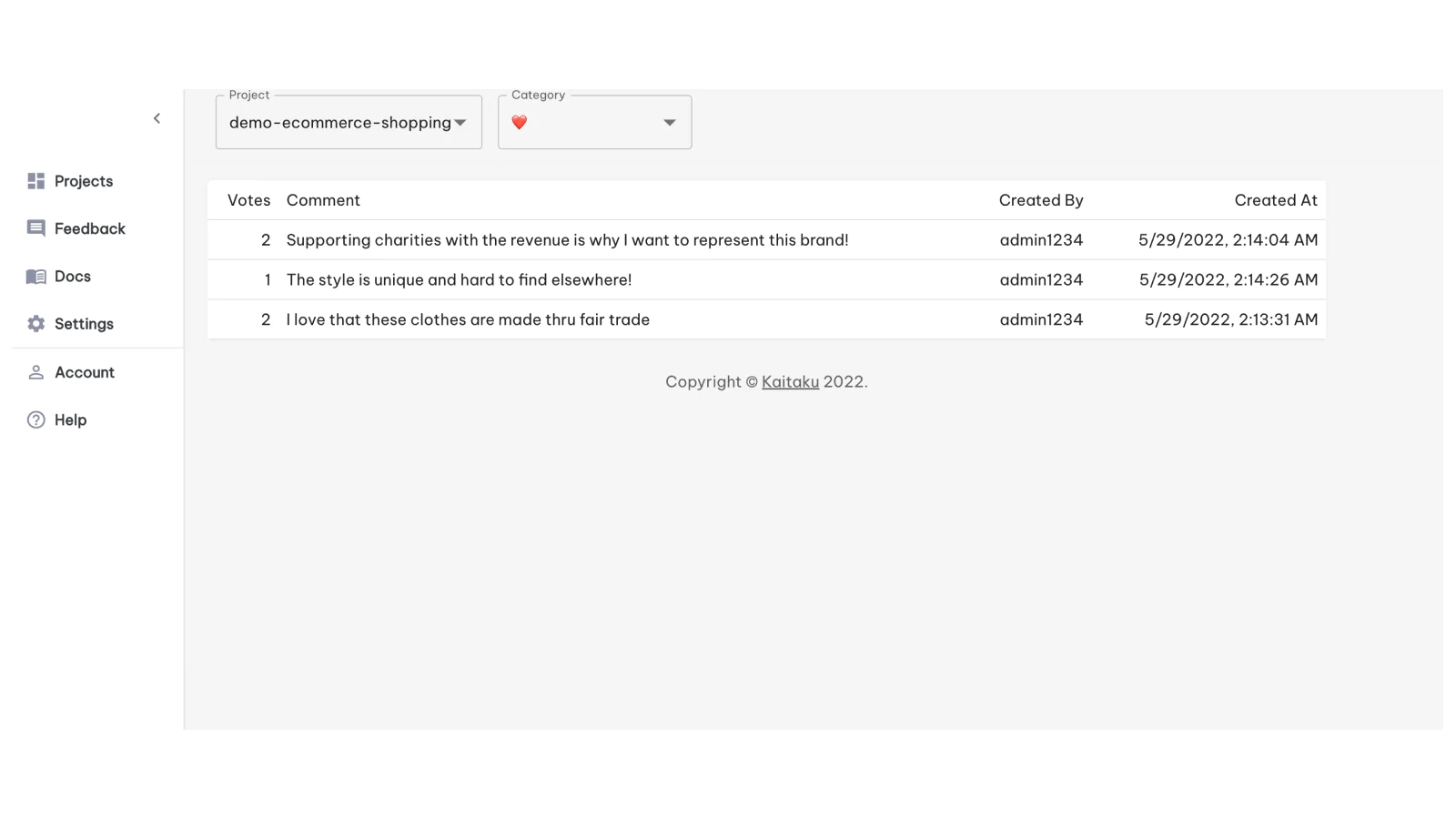Image resolution: width=1456 pixels, height=819 pixels.
Task: Click the Help question mark icon
Action: 35,420
